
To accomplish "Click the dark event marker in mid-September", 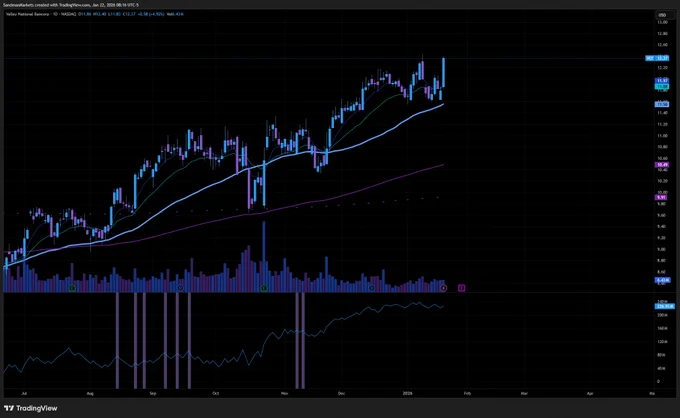I will (180, 288).
